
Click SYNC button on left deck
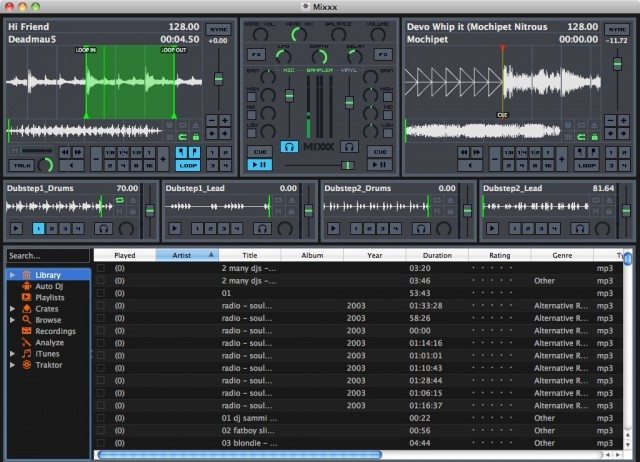pos(218,29)
